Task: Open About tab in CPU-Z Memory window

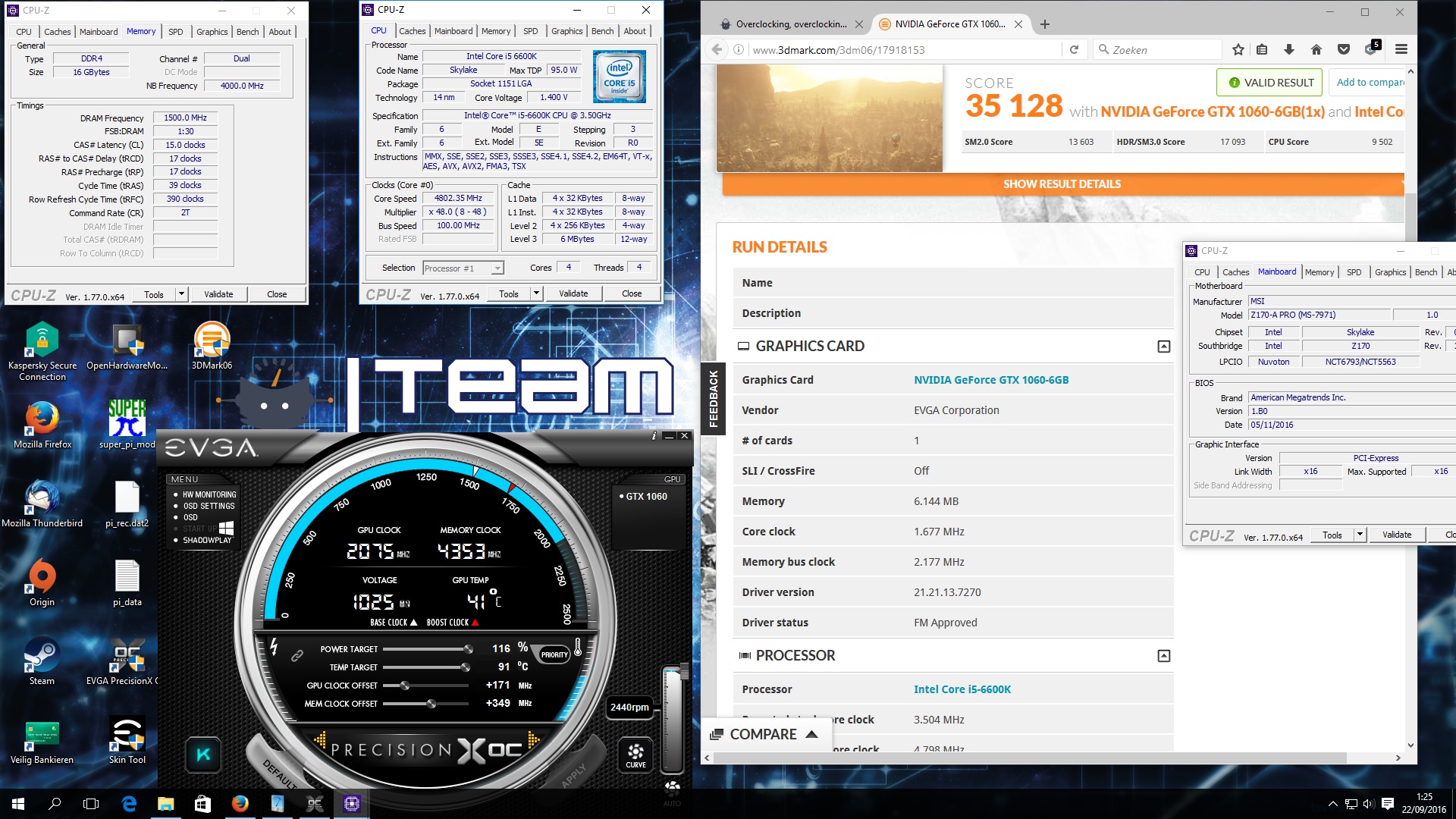Action: coord(280,32)
